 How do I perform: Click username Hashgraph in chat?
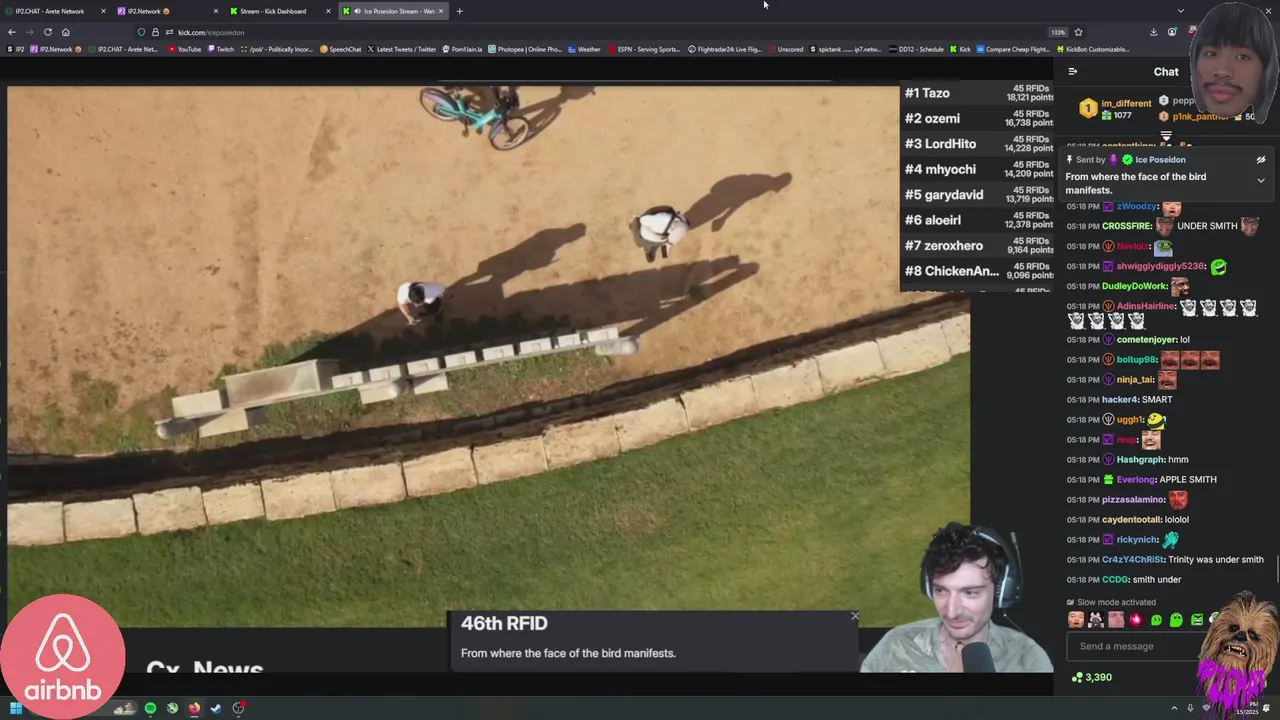pos(1140,460)
